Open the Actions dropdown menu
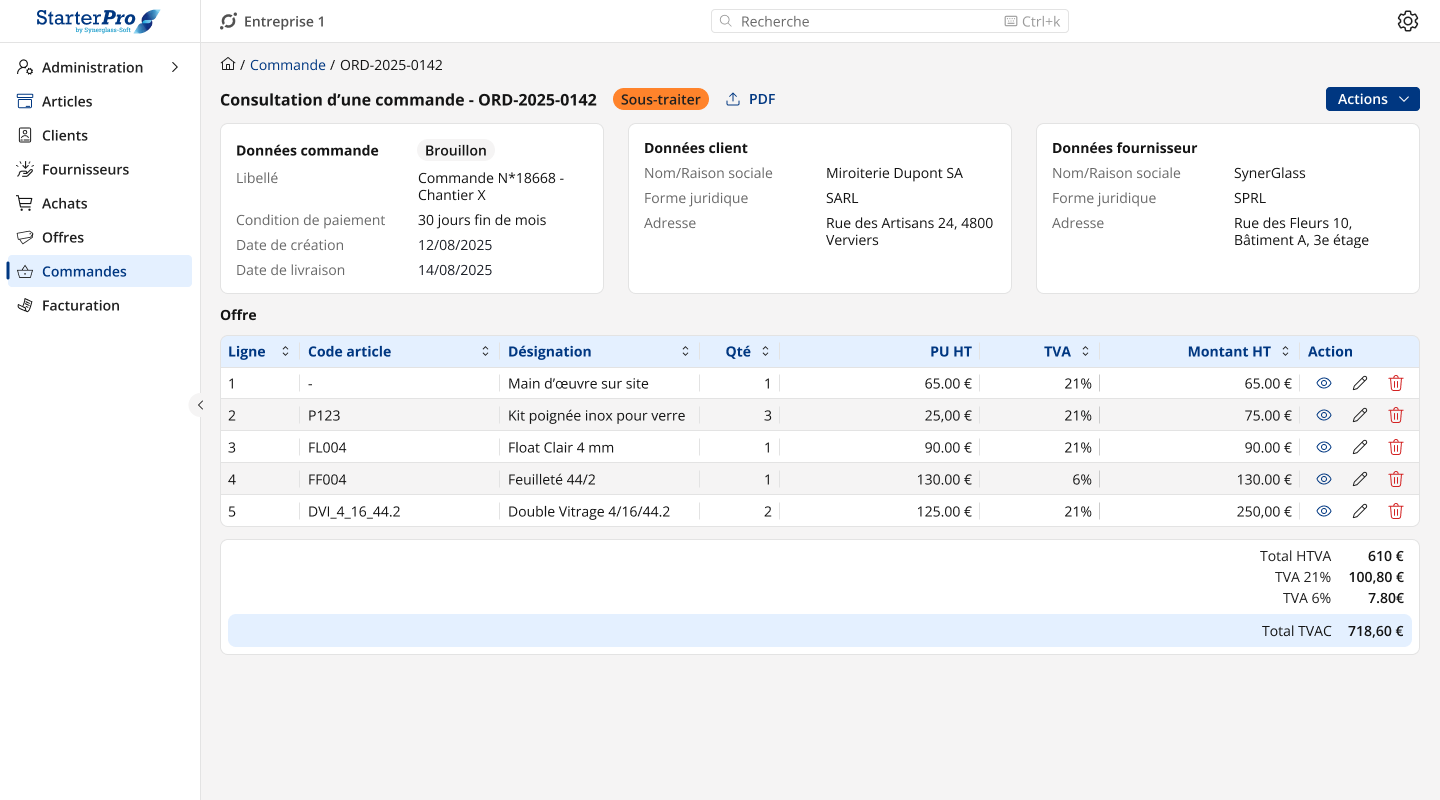 pos(1372,99)
